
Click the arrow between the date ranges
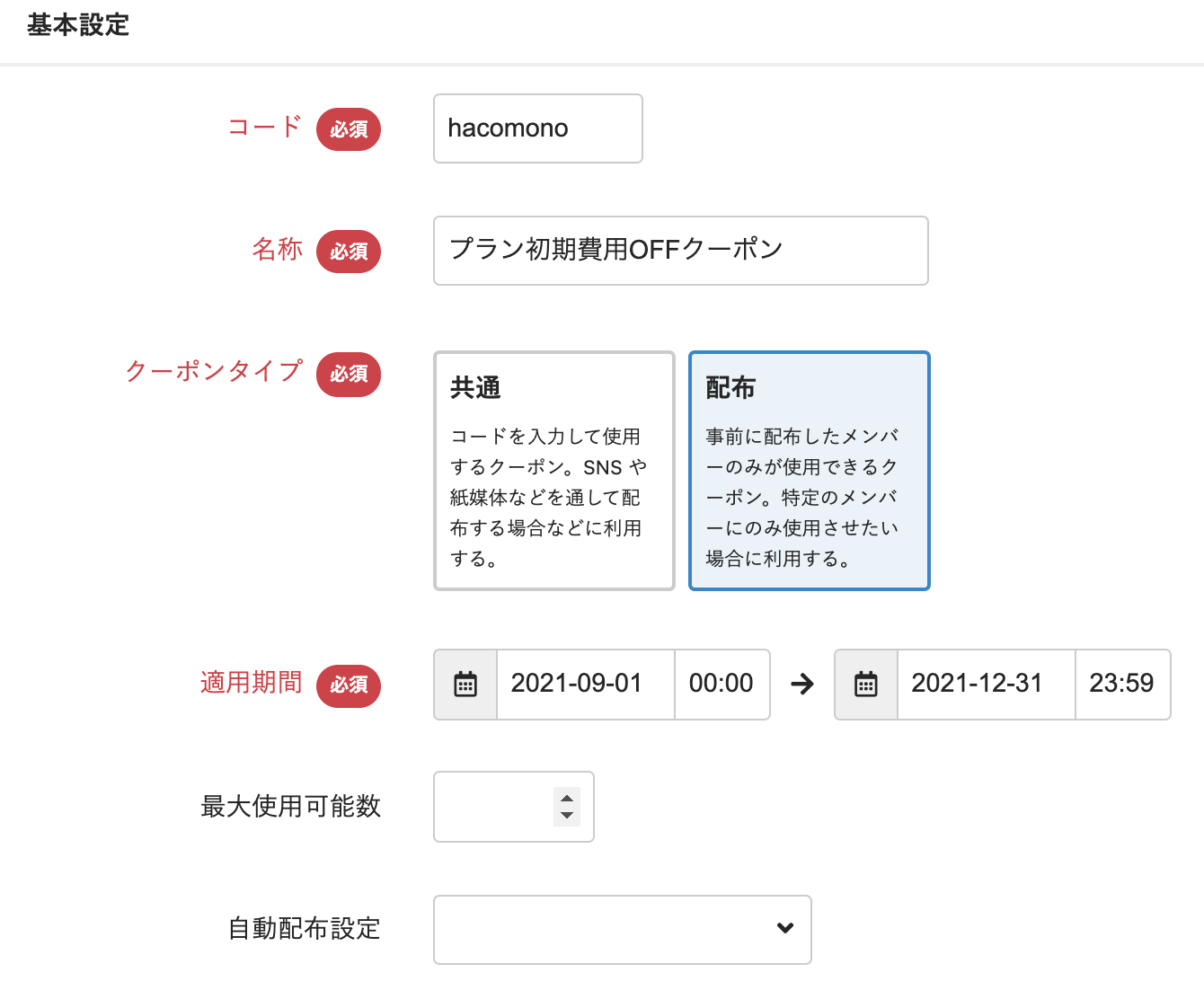click(802, 685)
